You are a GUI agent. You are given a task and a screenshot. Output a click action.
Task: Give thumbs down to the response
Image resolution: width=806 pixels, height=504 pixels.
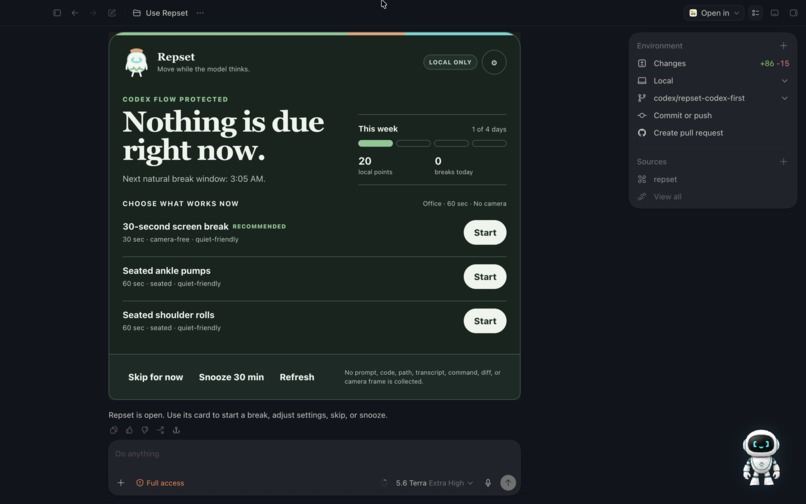click(145, 430)
